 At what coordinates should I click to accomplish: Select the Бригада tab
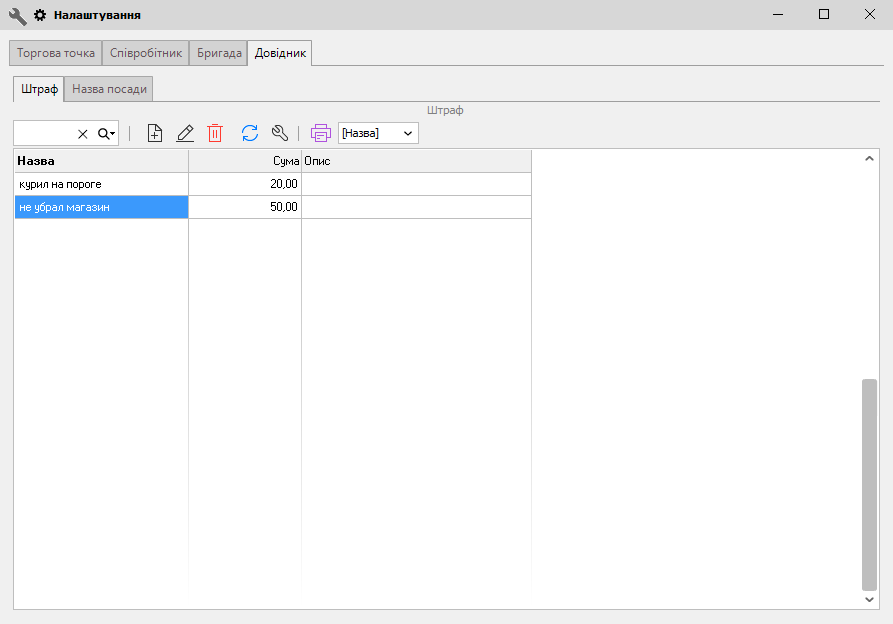coord(219,53)
